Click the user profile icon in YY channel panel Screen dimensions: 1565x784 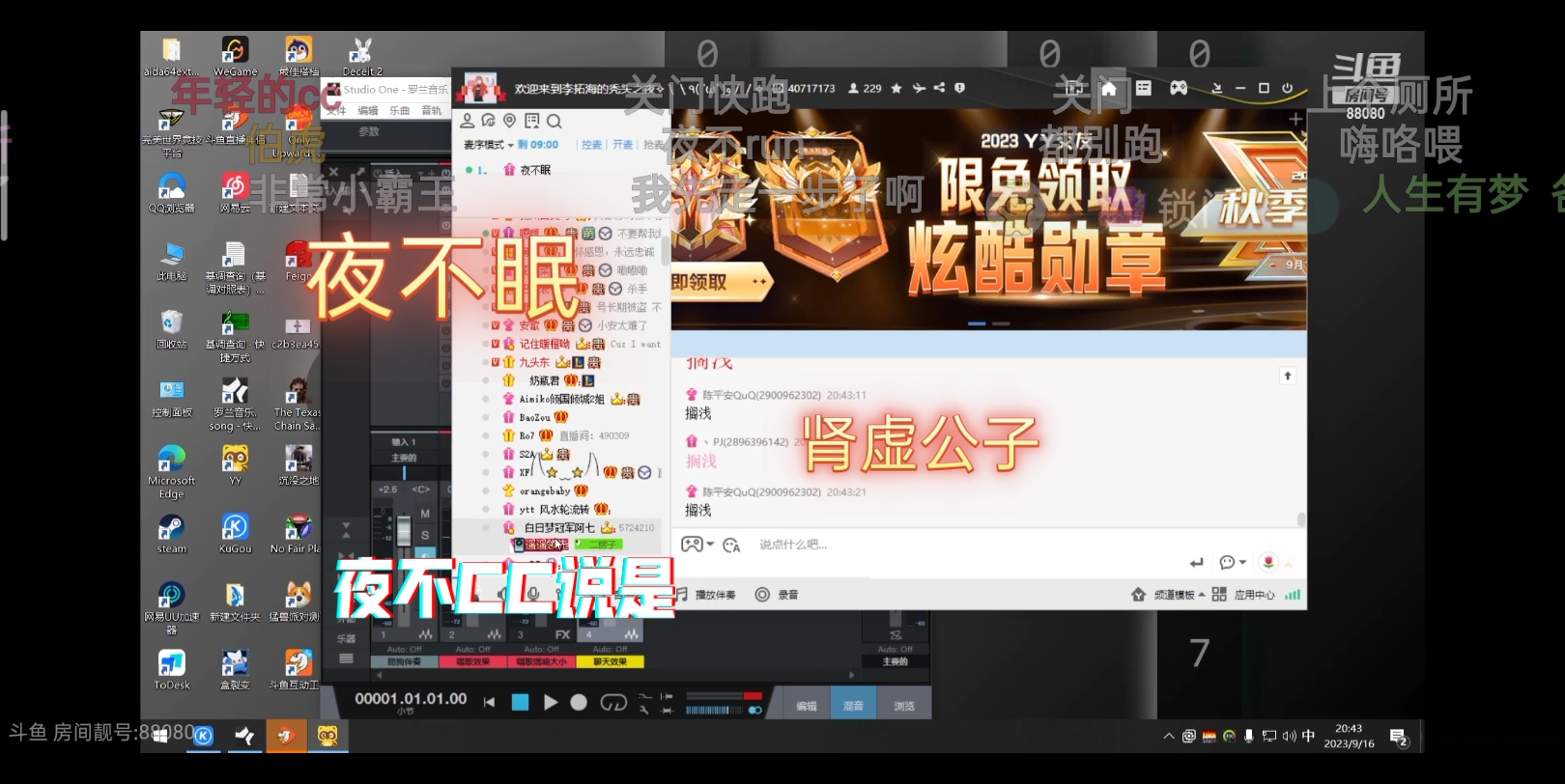tap(467, 121)
